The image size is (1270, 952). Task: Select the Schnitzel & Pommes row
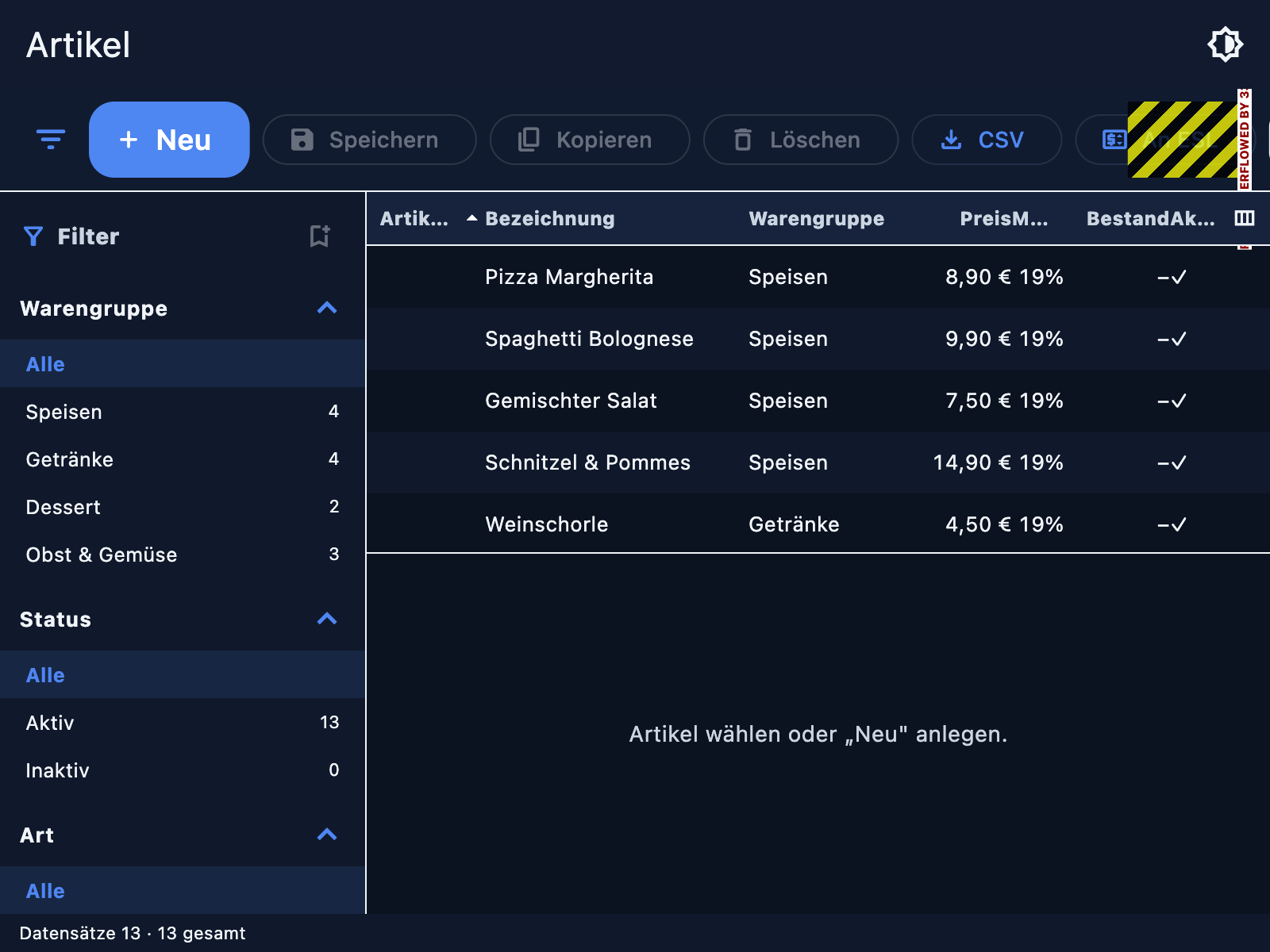point(818,463)
